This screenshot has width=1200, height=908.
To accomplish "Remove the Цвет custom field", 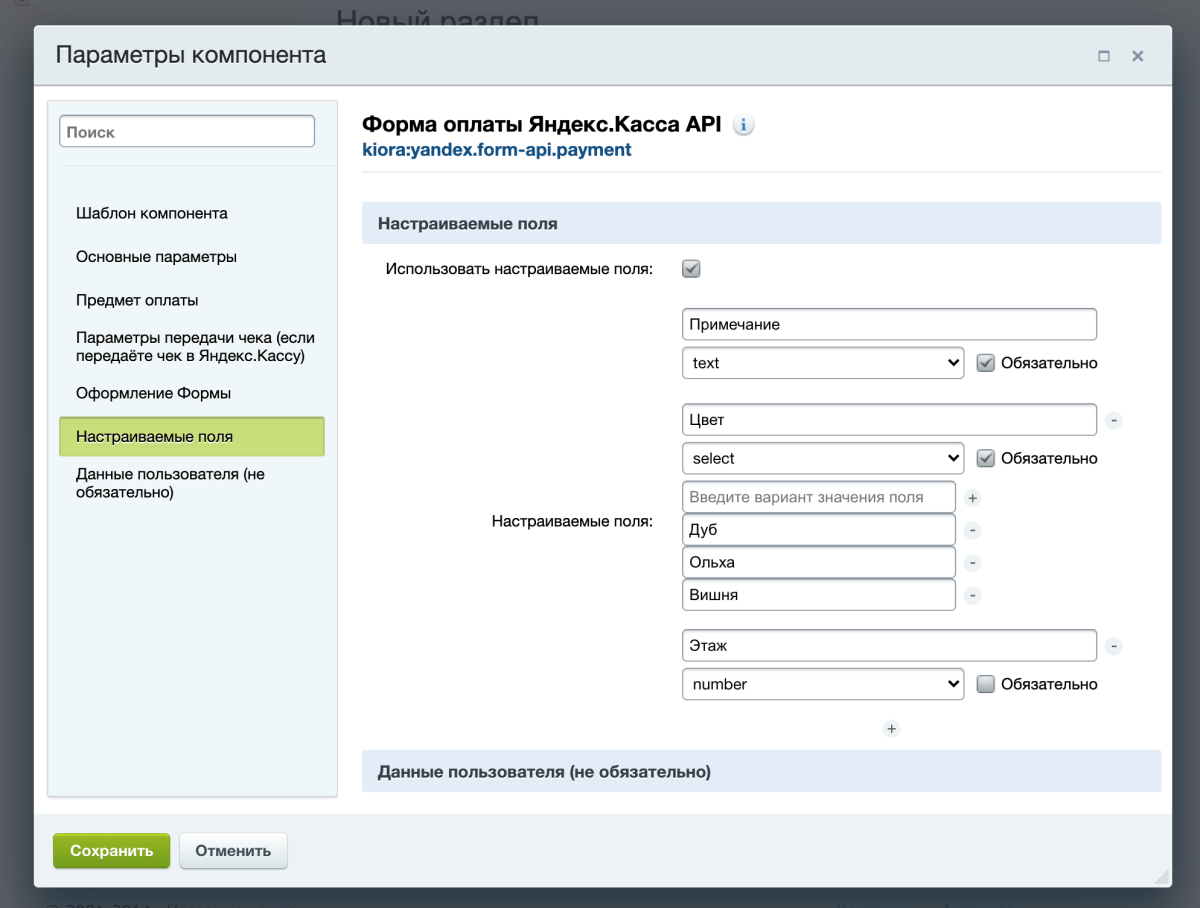I will coord(1114,421).
